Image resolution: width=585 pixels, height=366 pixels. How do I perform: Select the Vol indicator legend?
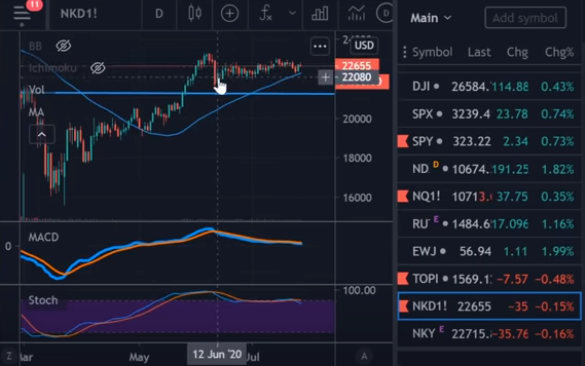pyautogui.click(x=37, y=90)
